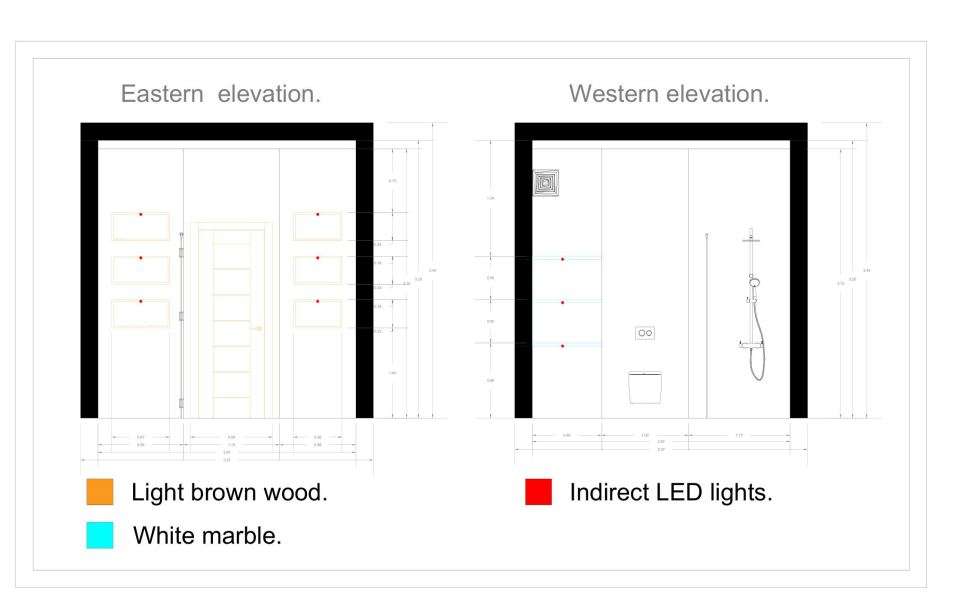Viewport: 965px width, 604px height.
Task: Select the "Indirect LED lights." legend label
Action: coord(670,494)
